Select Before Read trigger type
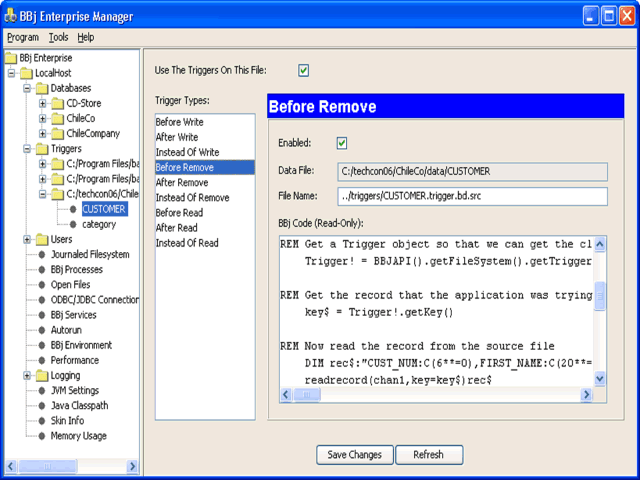The height and width of the screenshot is (480, 640). [205, 213]
